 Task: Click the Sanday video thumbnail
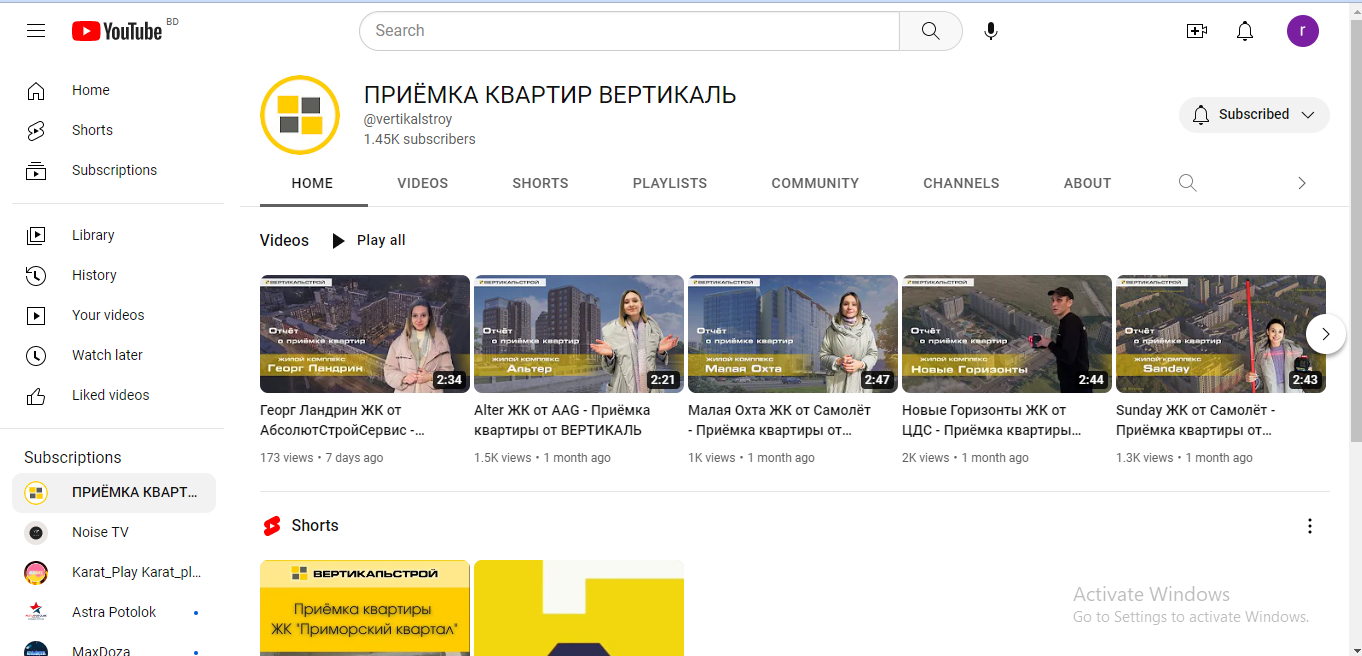1221,334
